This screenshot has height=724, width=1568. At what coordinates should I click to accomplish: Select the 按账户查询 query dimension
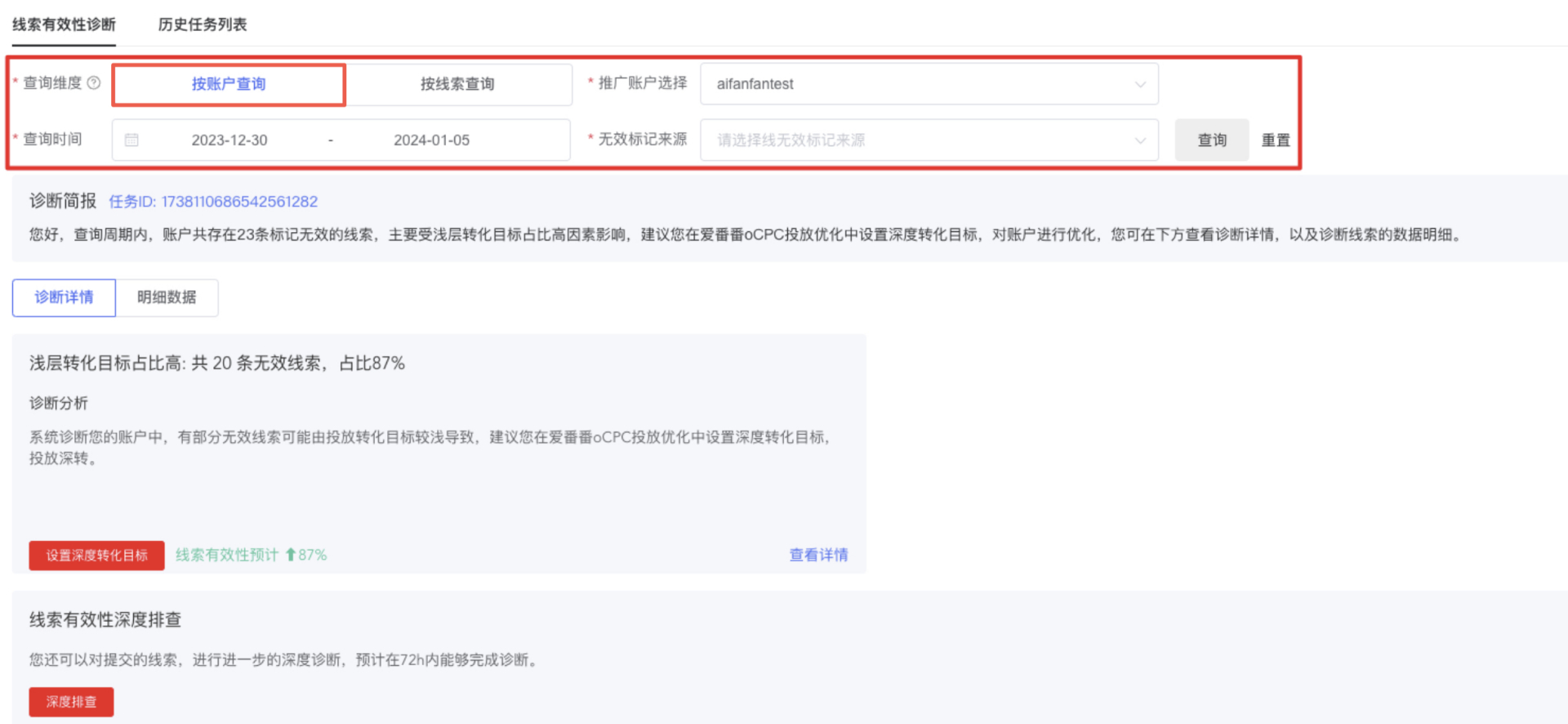[x=229, y=84]
